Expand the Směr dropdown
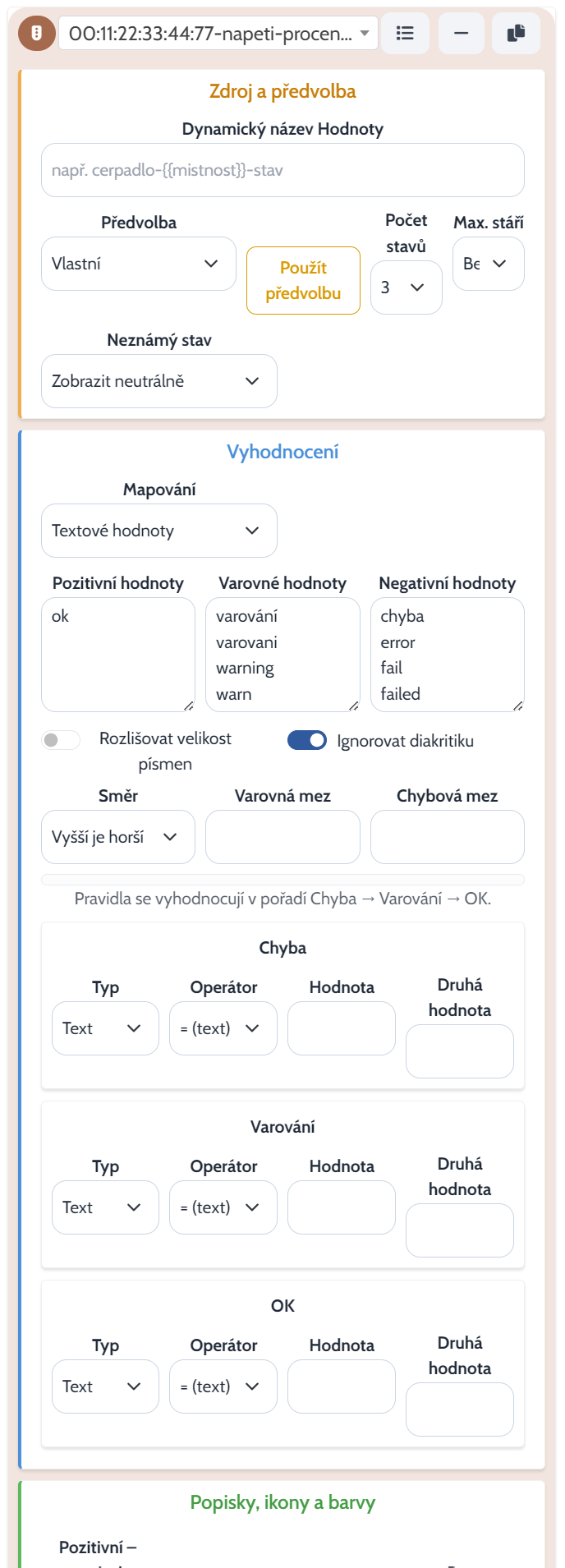The height and width of the screenshot is (1568, 565). 118,837
